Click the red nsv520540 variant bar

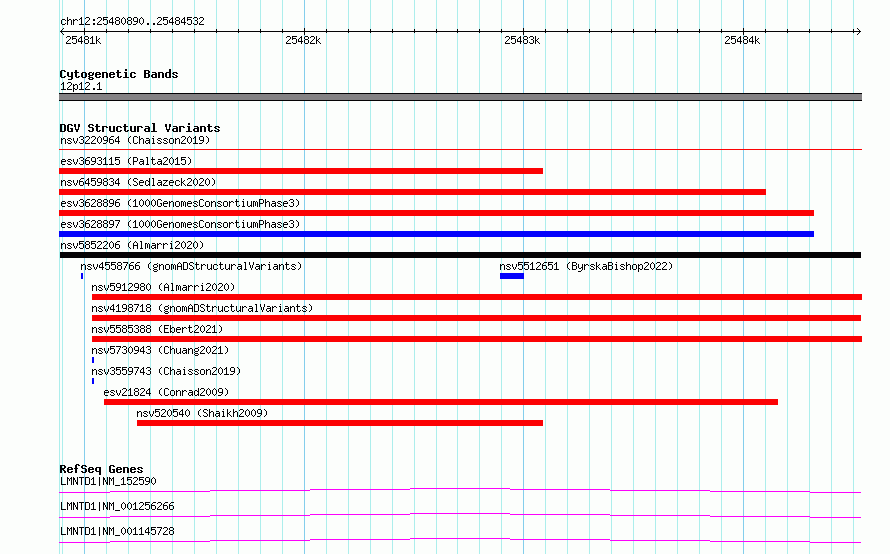click(x=340, y=423)
